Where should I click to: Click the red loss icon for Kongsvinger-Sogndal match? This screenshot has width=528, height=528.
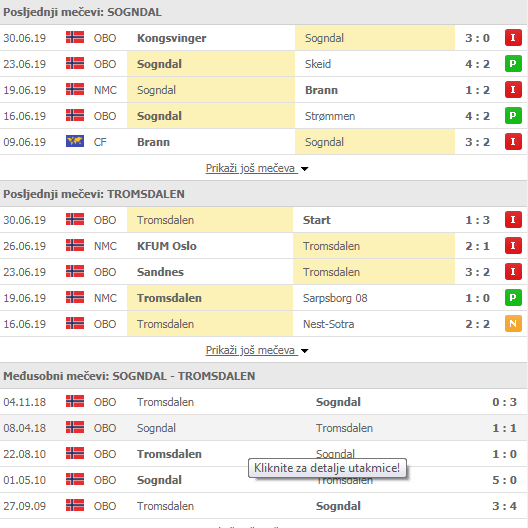513,38
